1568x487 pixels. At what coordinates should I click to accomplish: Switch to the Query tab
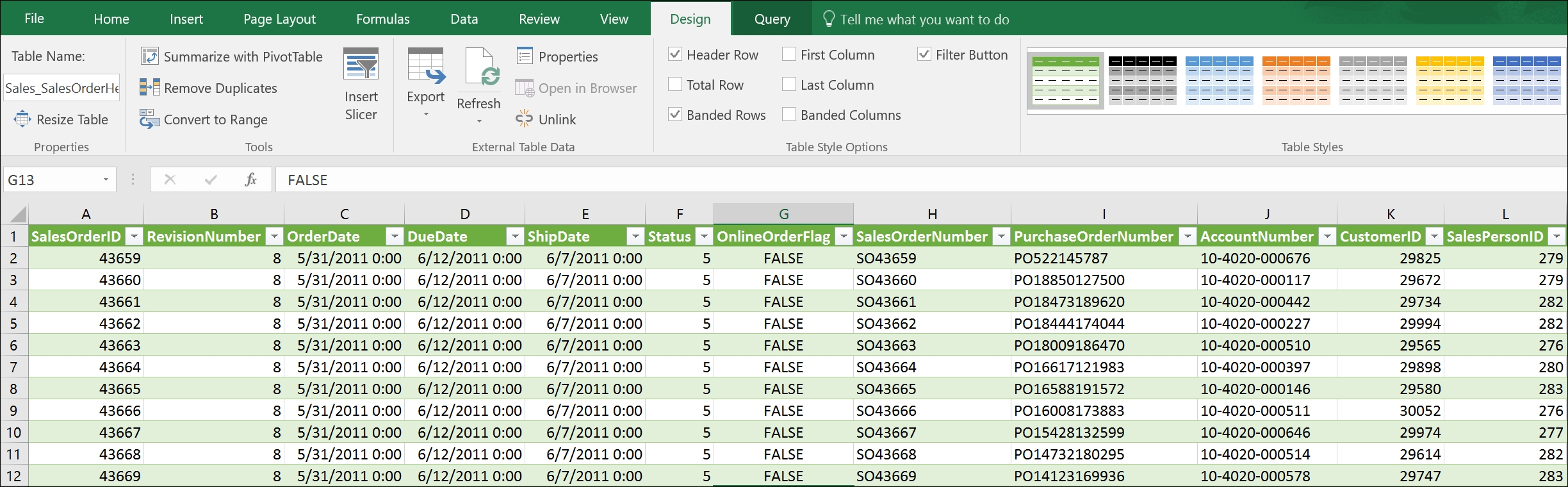click(x=772, y=19)
